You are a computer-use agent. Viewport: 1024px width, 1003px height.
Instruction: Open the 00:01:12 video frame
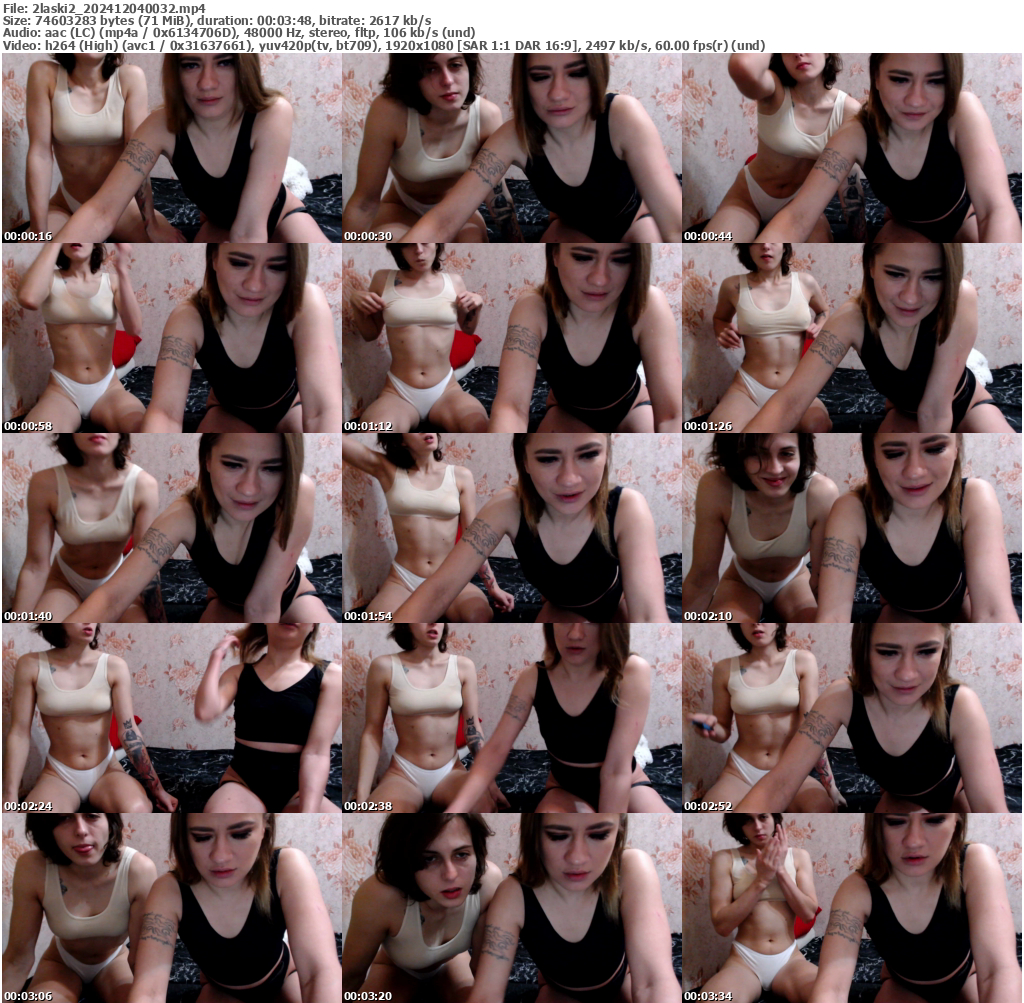point(511,336)
